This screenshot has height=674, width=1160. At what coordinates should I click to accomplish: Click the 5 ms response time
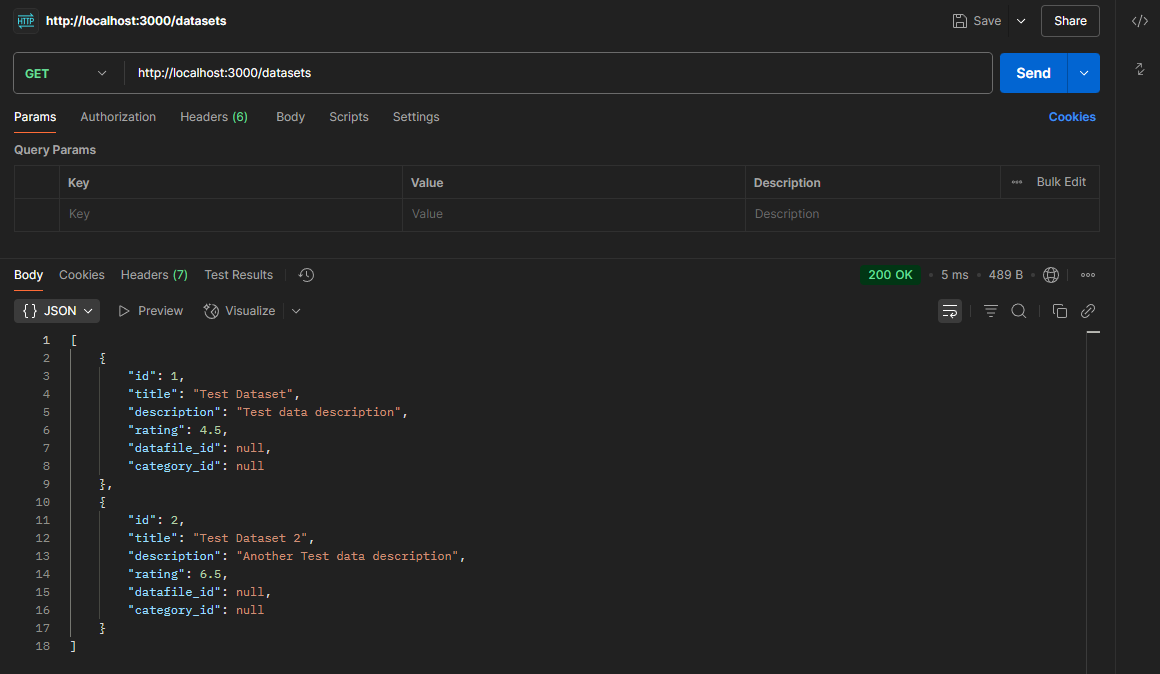pos(954,275)
